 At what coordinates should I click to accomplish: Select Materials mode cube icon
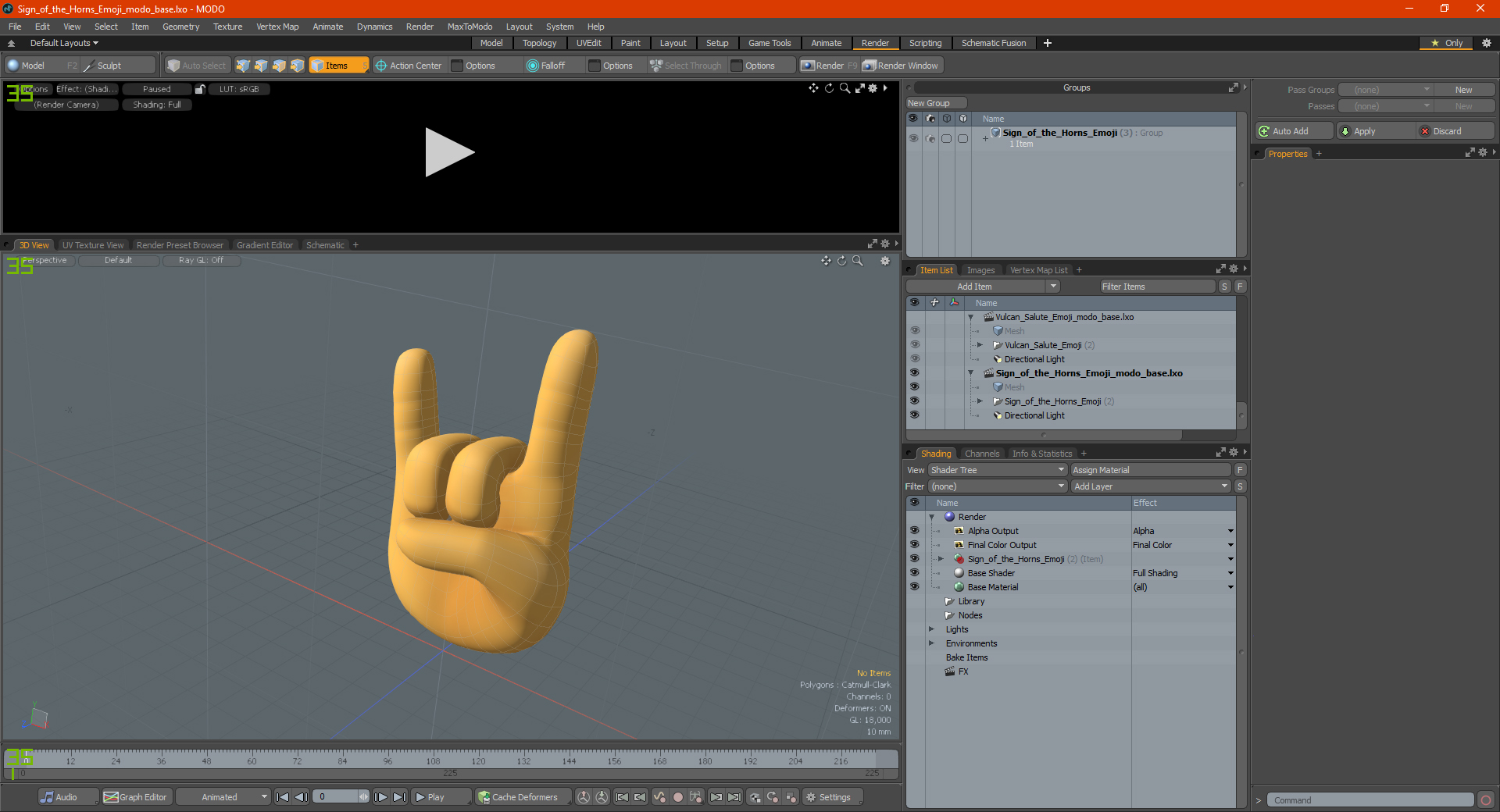[x=297, y=66]
